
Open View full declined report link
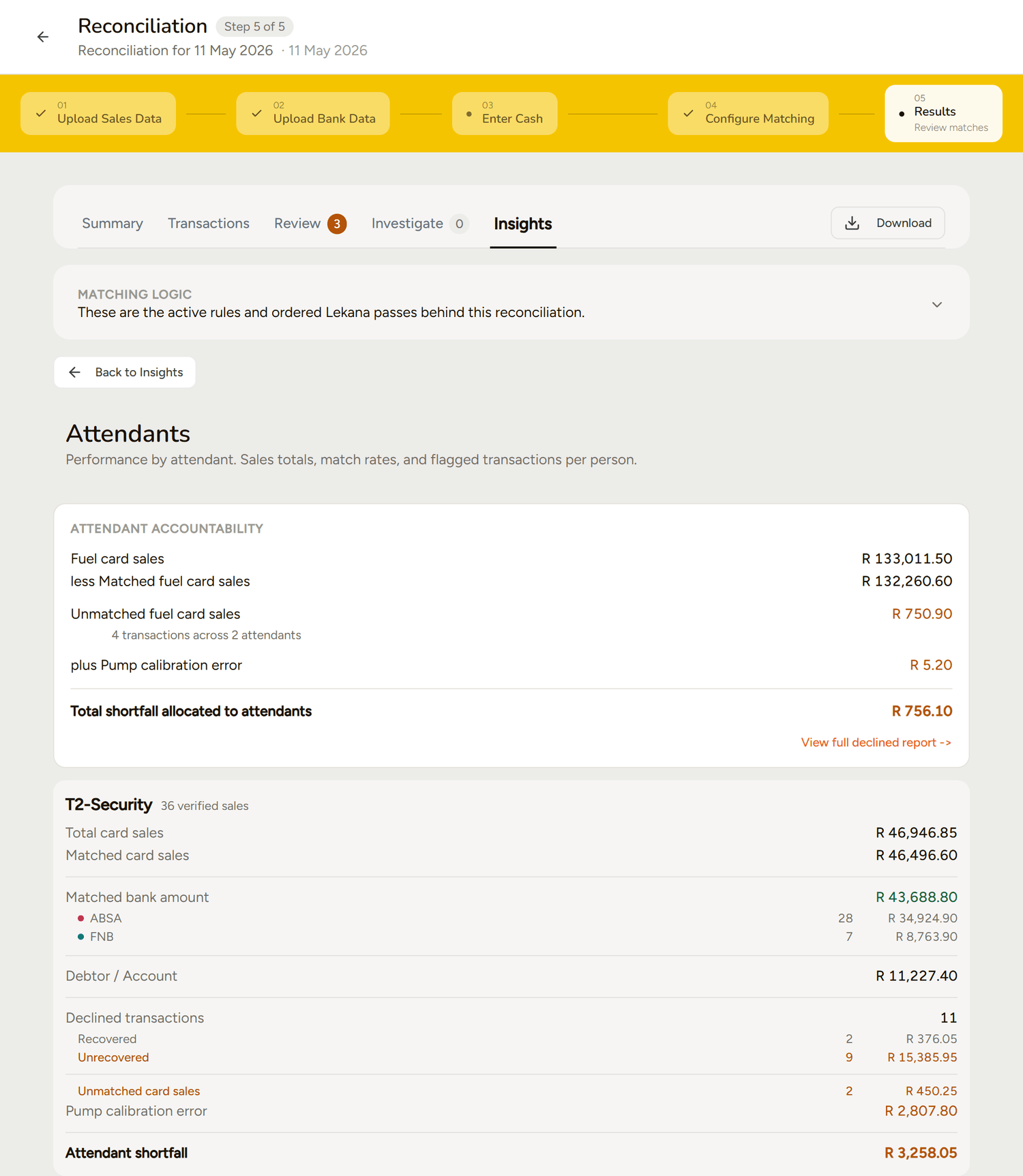tap(876, 742)
